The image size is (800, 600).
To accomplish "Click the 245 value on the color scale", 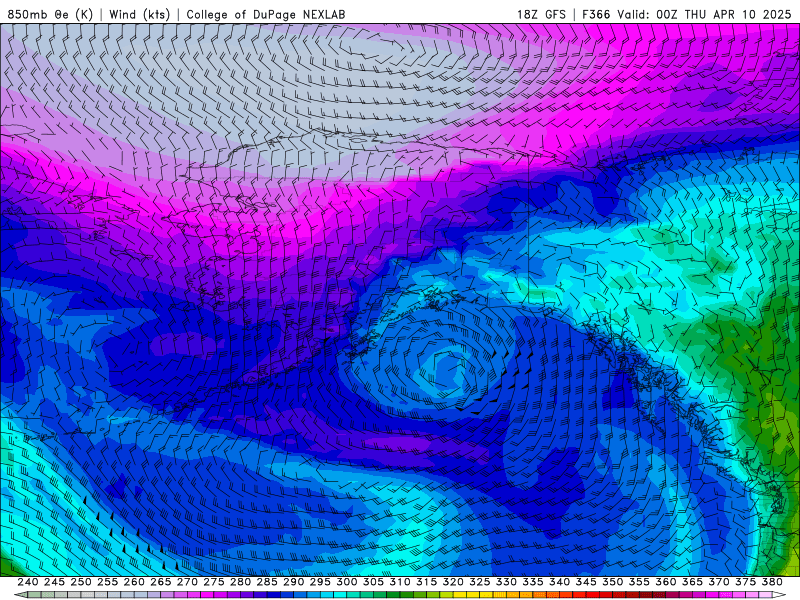I will click(54, 582).
